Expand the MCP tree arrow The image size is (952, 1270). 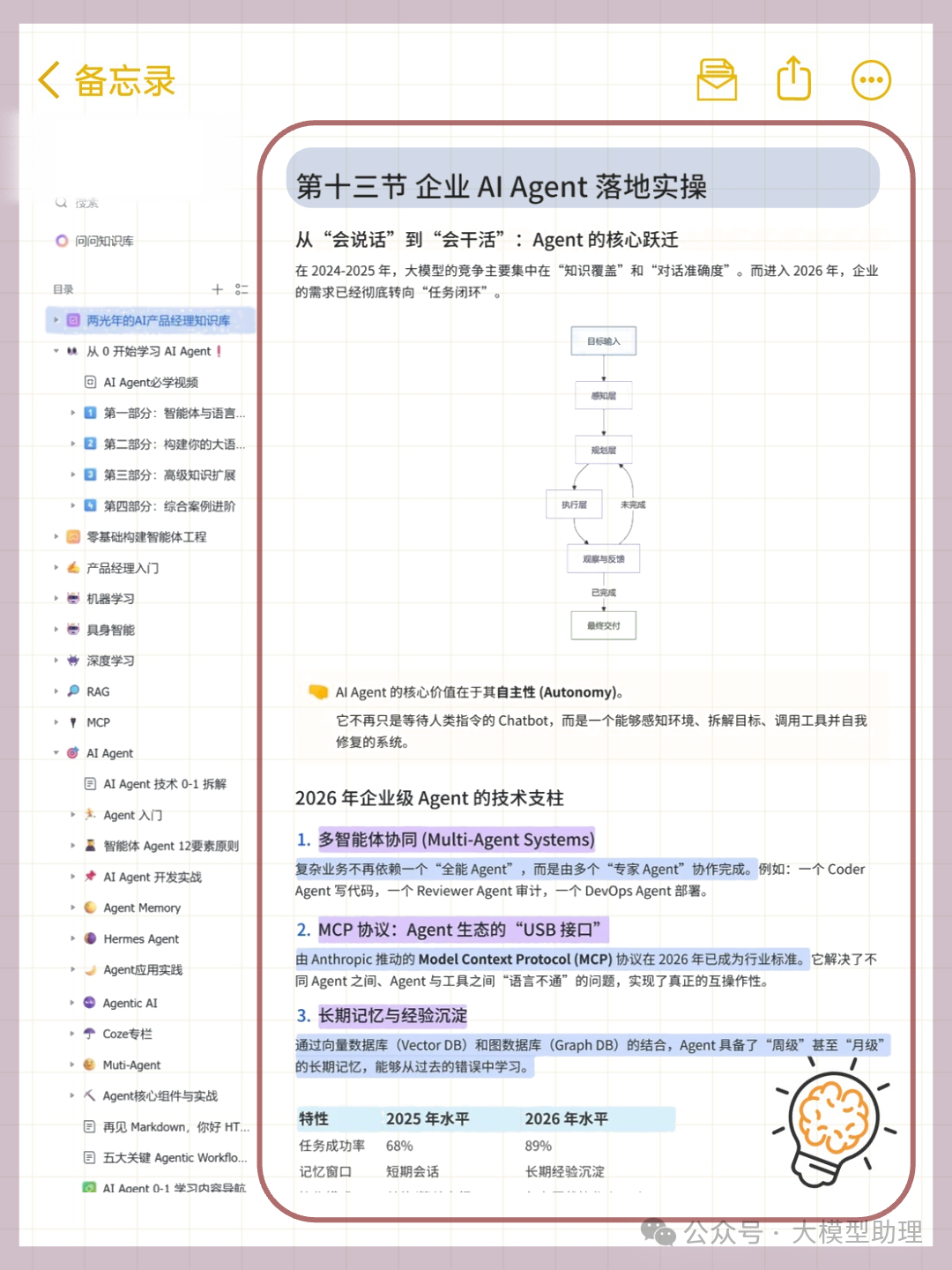coord(56,722)
